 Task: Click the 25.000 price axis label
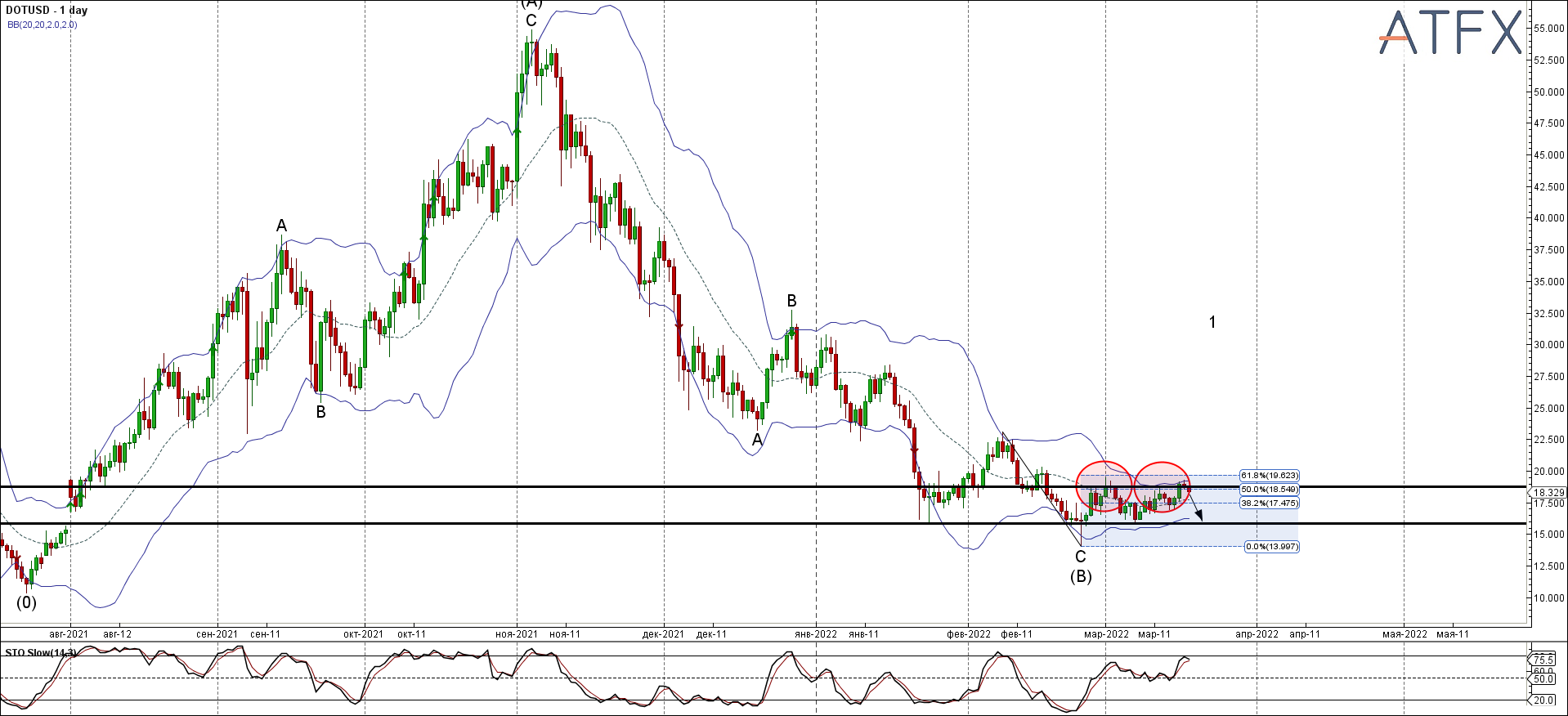pos(1549,408)
